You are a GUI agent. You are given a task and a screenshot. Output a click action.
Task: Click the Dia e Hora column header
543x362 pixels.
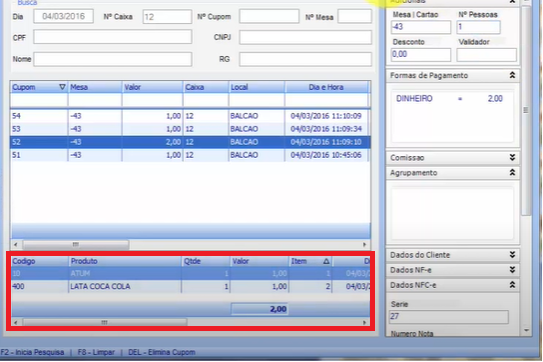(327, 87)
